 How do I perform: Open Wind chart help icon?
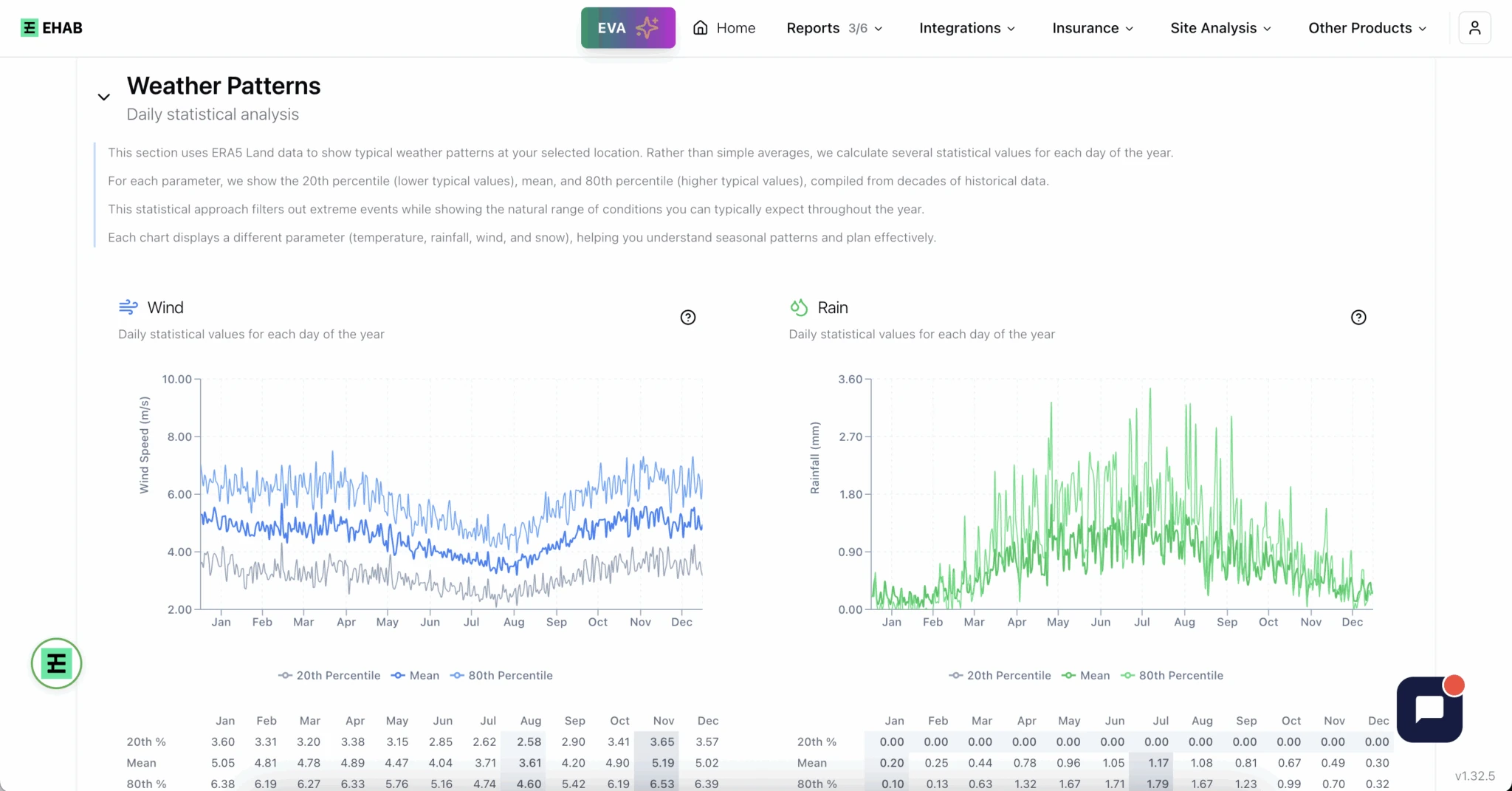click(687, 318)
